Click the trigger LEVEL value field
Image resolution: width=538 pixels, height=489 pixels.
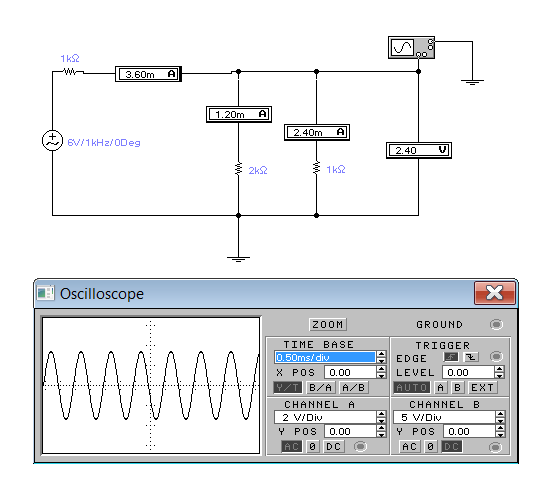(468, 372)
